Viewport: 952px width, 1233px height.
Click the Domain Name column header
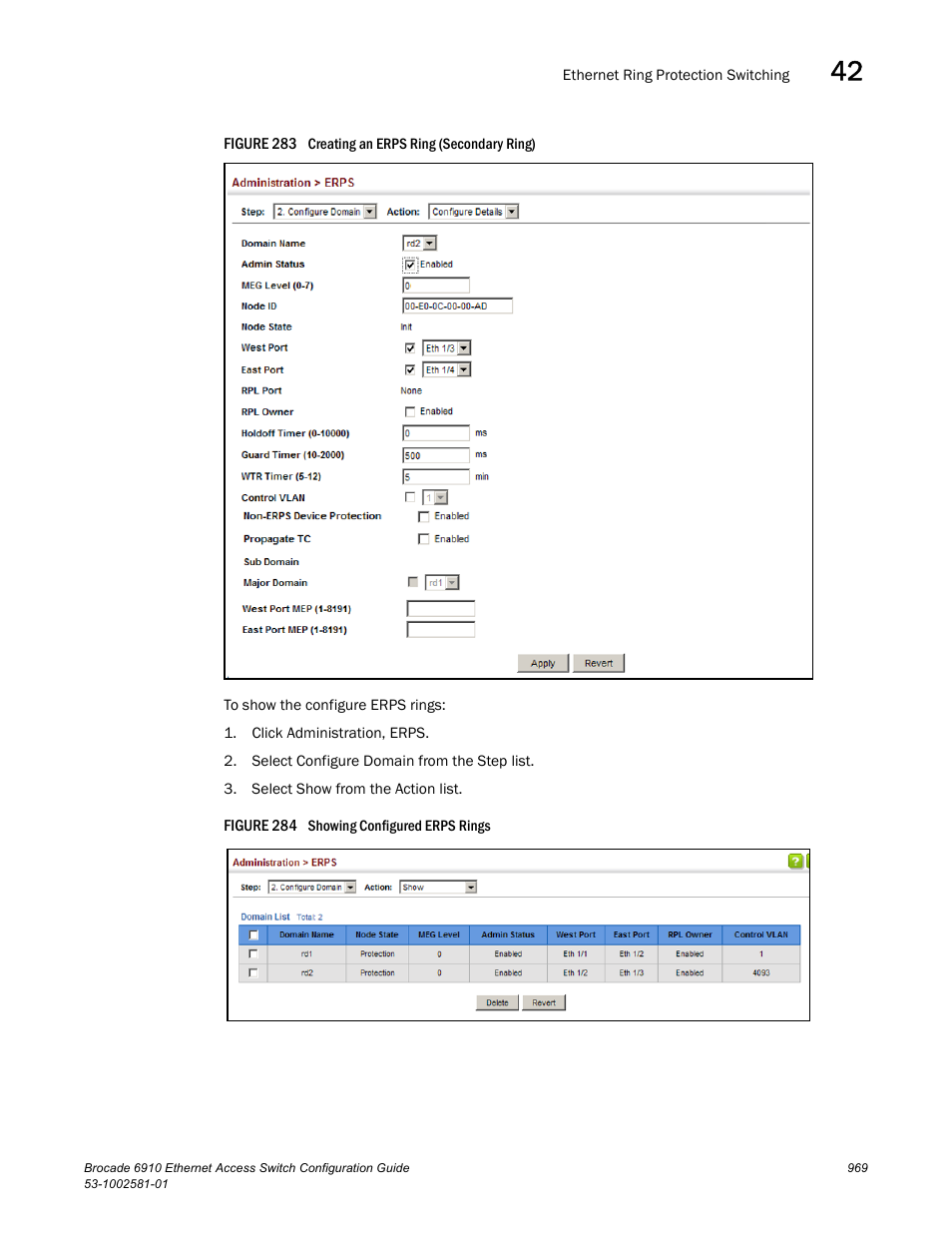point(306,935)
